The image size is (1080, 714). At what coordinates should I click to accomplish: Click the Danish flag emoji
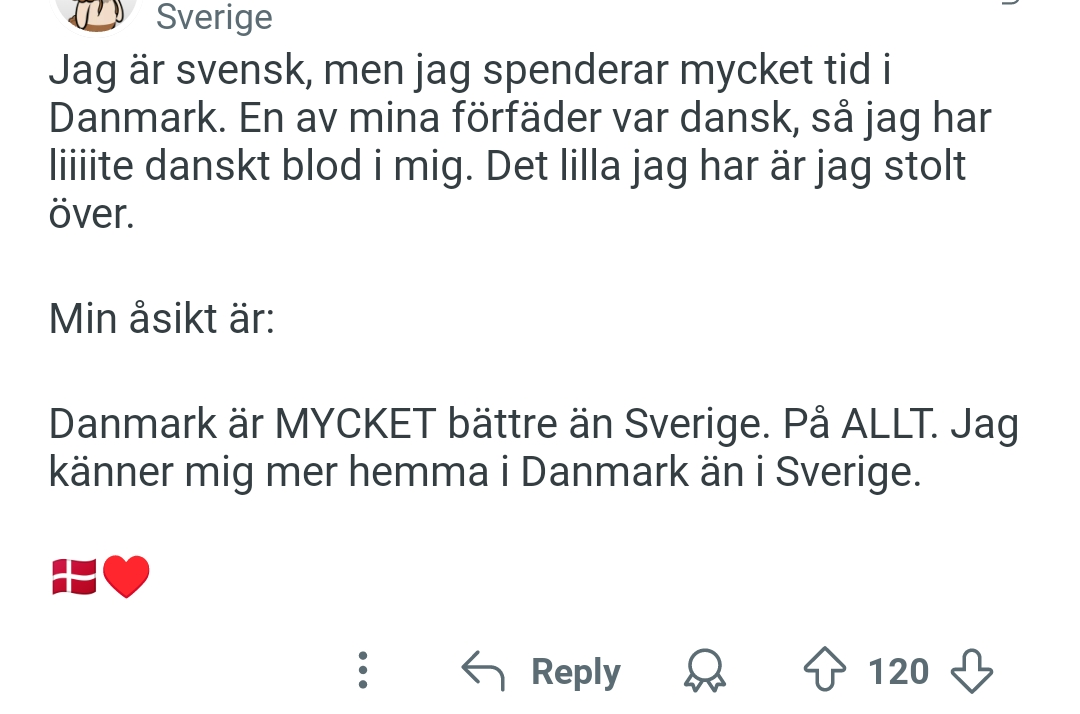point(73,576)
